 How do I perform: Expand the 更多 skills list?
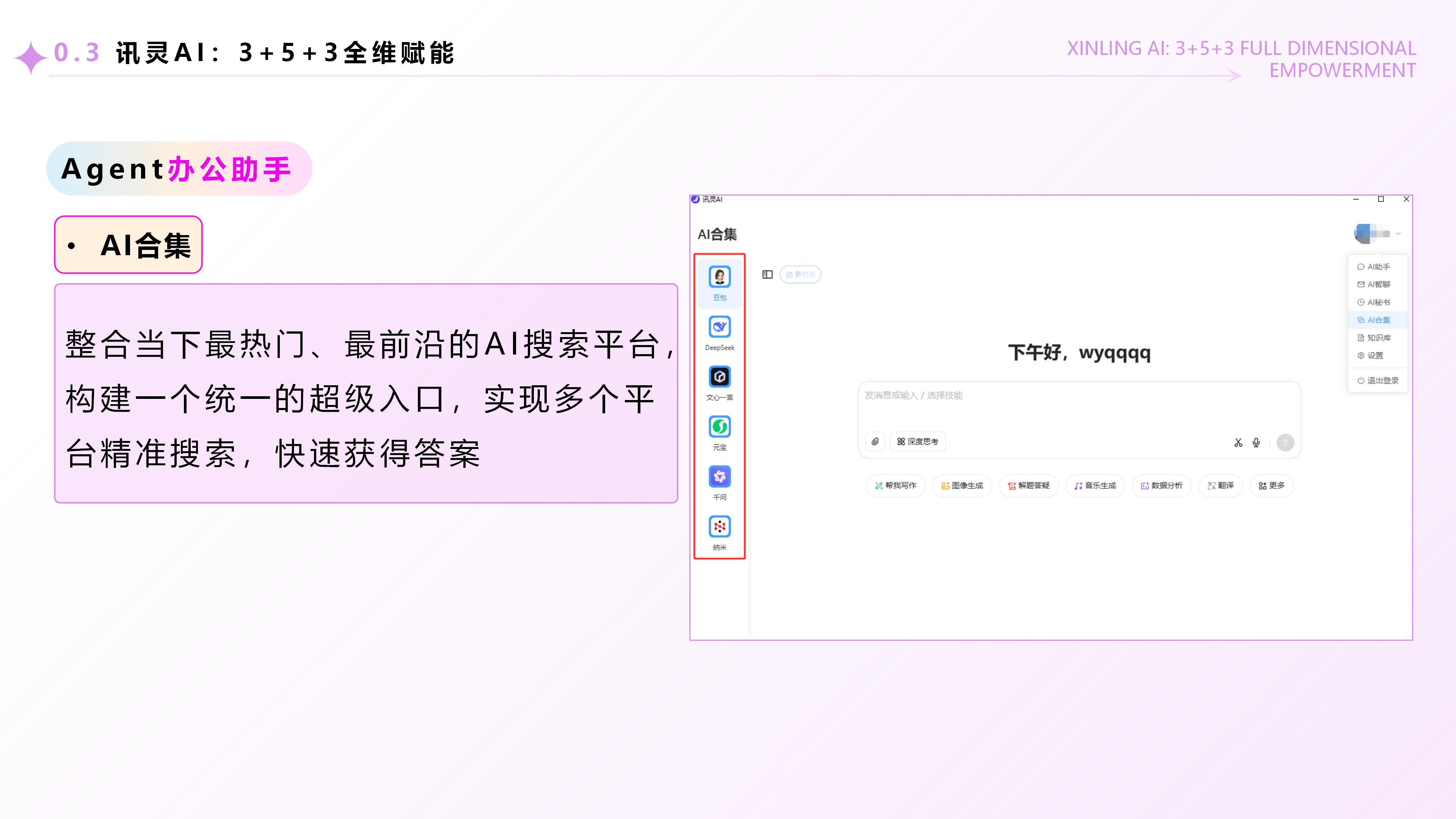click(x=1271, y=485)
